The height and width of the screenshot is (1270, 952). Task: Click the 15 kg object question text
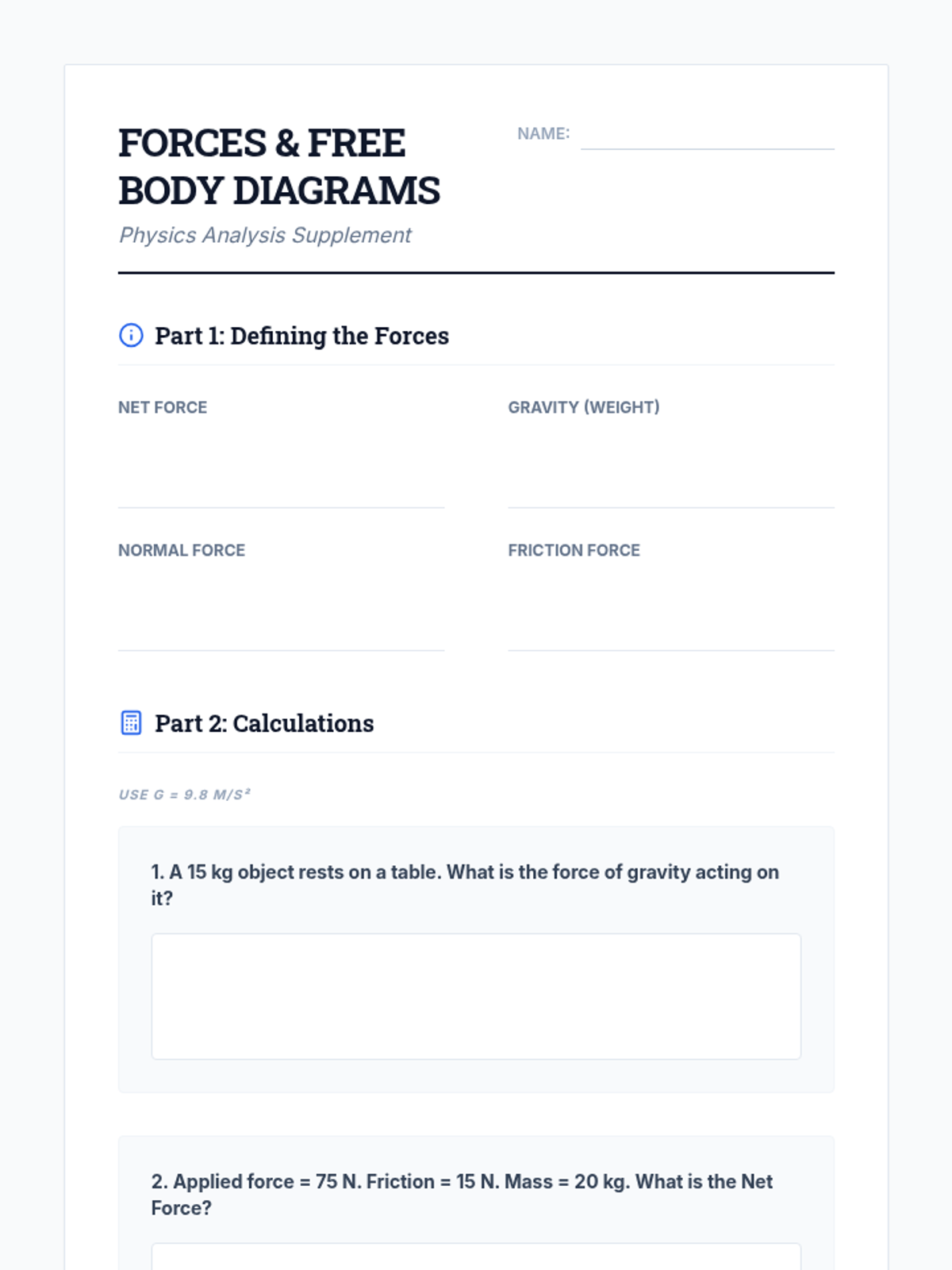pos(465,885)
